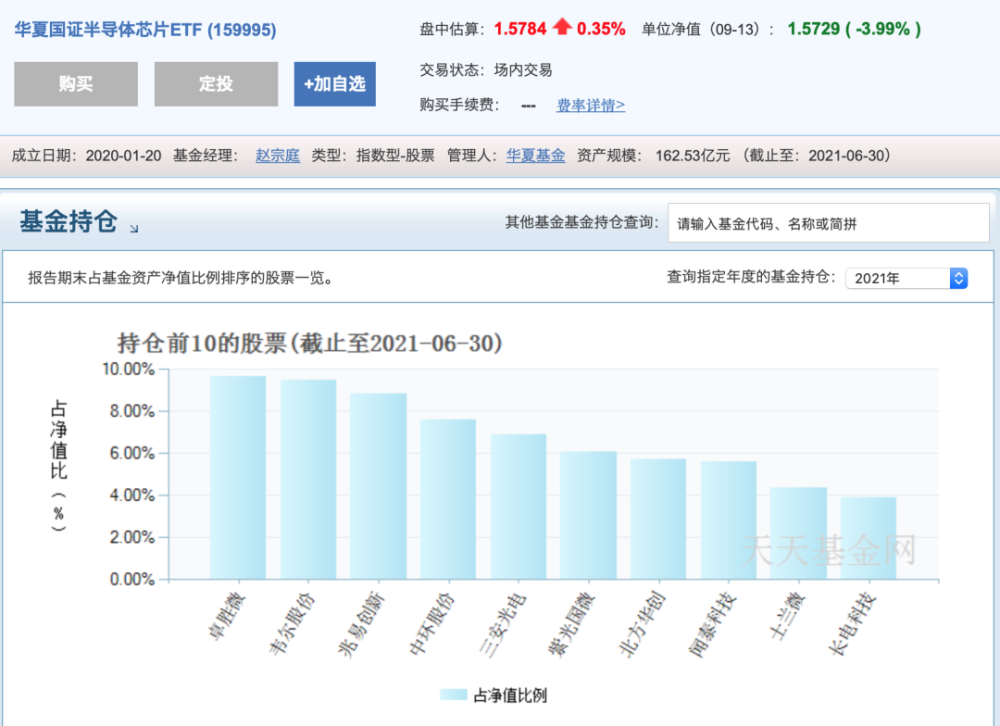Click the 闻泰科技 bar in chart
Viewport: 1000px width, 726px height.
click(728, 520)
